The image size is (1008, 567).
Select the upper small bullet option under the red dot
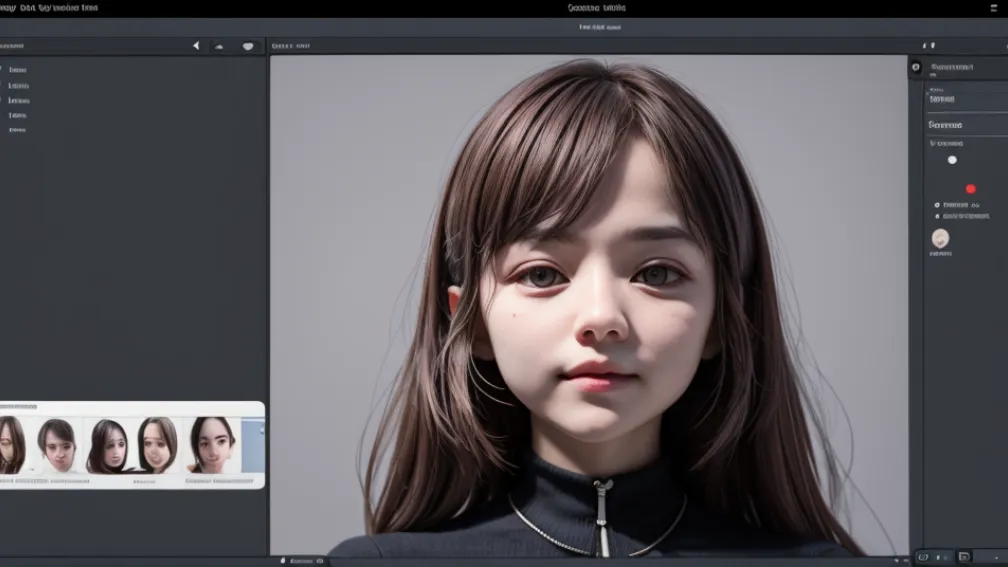point(937,205)
